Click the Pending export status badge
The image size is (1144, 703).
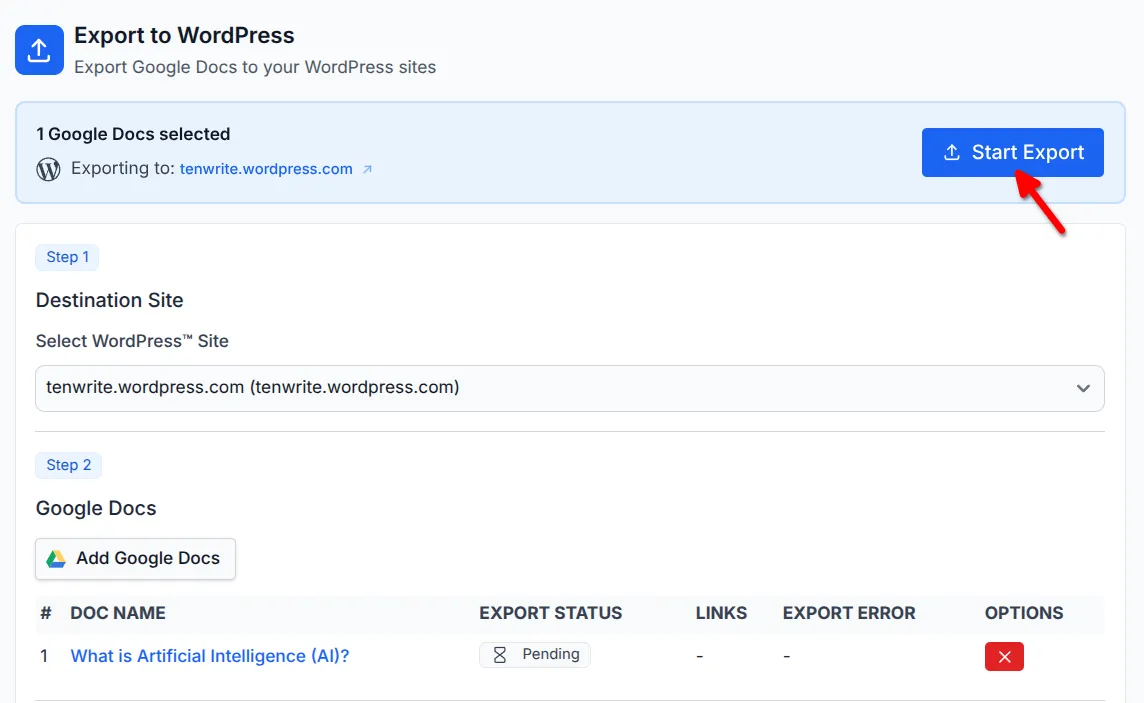tap(534, 654)
